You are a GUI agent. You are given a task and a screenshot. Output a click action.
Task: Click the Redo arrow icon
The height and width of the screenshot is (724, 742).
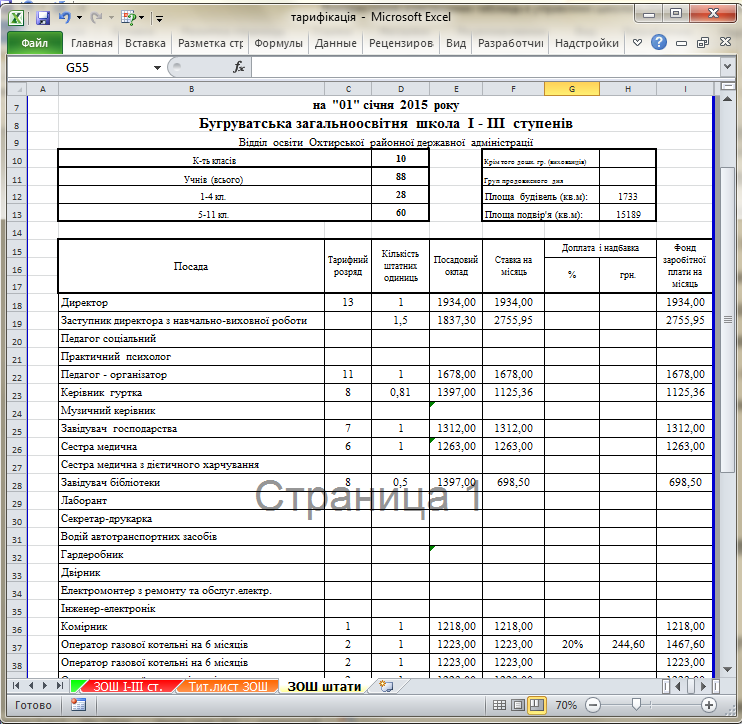[x=97, y=18]
